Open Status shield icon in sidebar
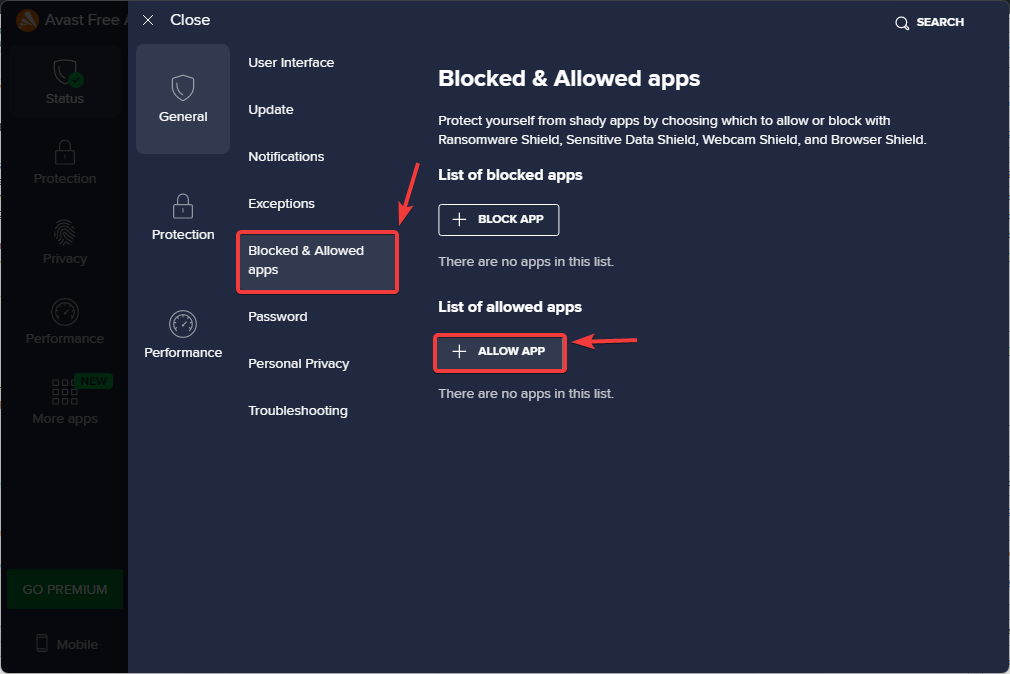 point(65,73)
